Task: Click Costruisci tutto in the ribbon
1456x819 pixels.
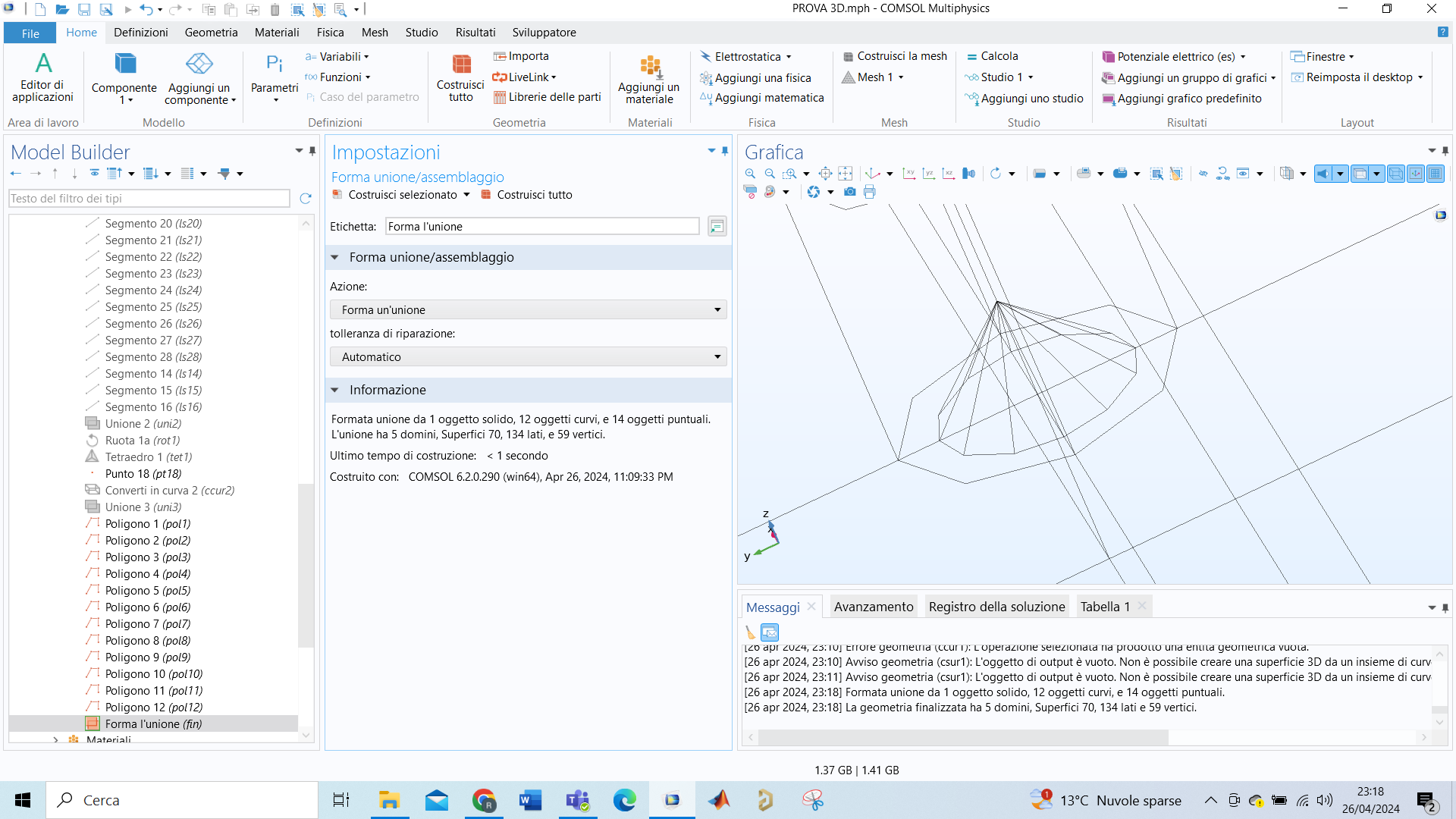Action: point(460,77)
